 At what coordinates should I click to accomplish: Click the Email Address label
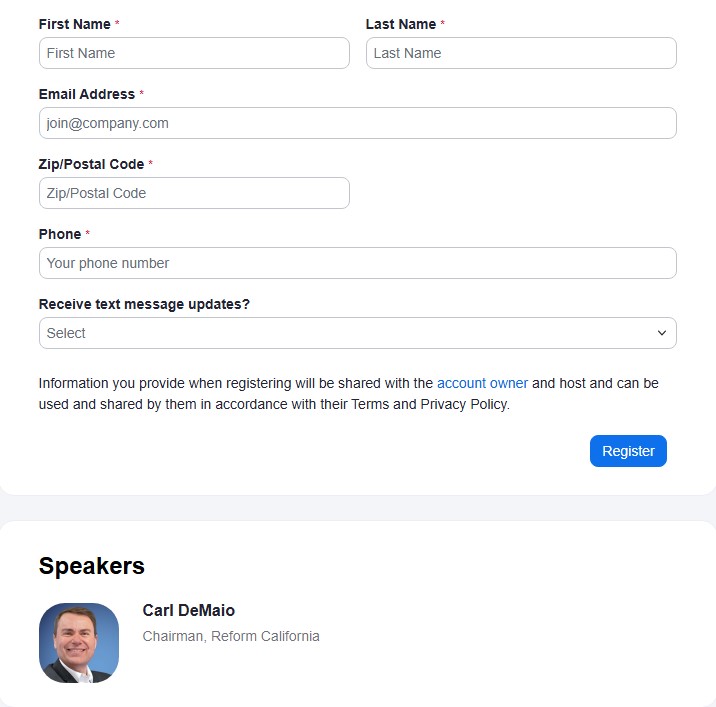(x=87, y=94)
